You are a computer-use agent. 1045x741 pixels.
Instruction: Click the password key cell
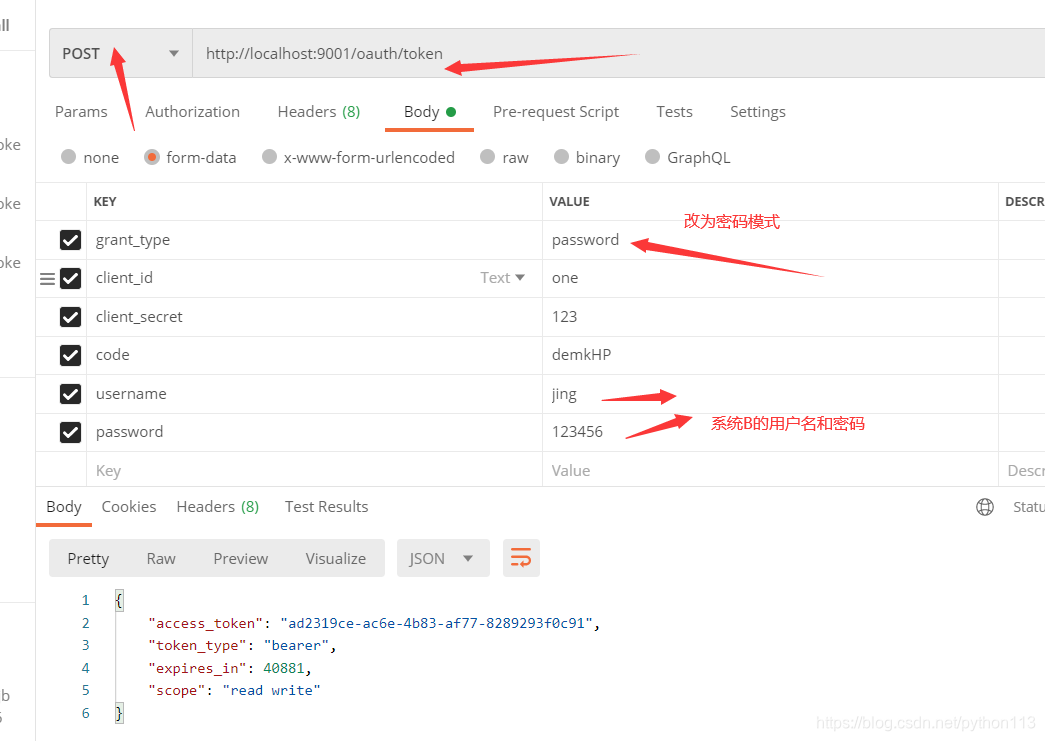[315, 432]
